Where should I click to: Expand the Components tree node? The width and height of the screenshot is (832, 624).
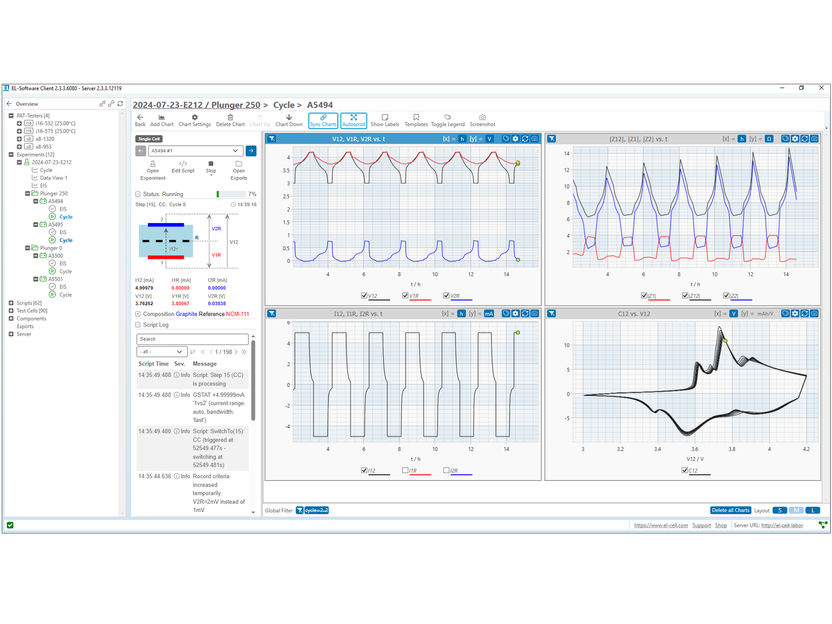click(11, 318)
